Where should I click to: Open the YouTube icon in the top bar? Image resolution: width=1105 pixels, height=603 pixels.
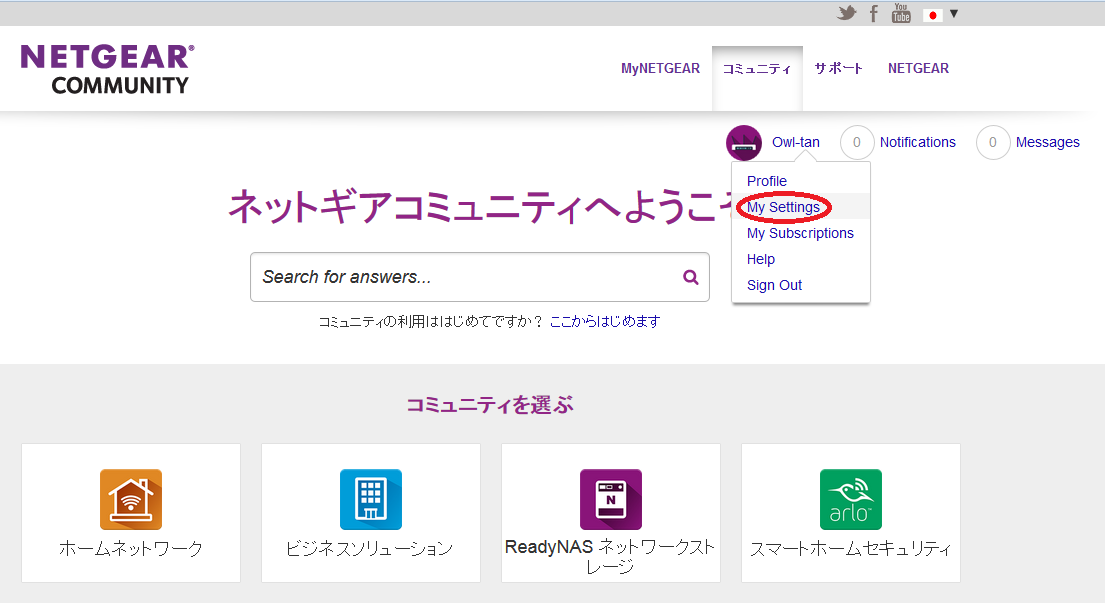(901, 13)
